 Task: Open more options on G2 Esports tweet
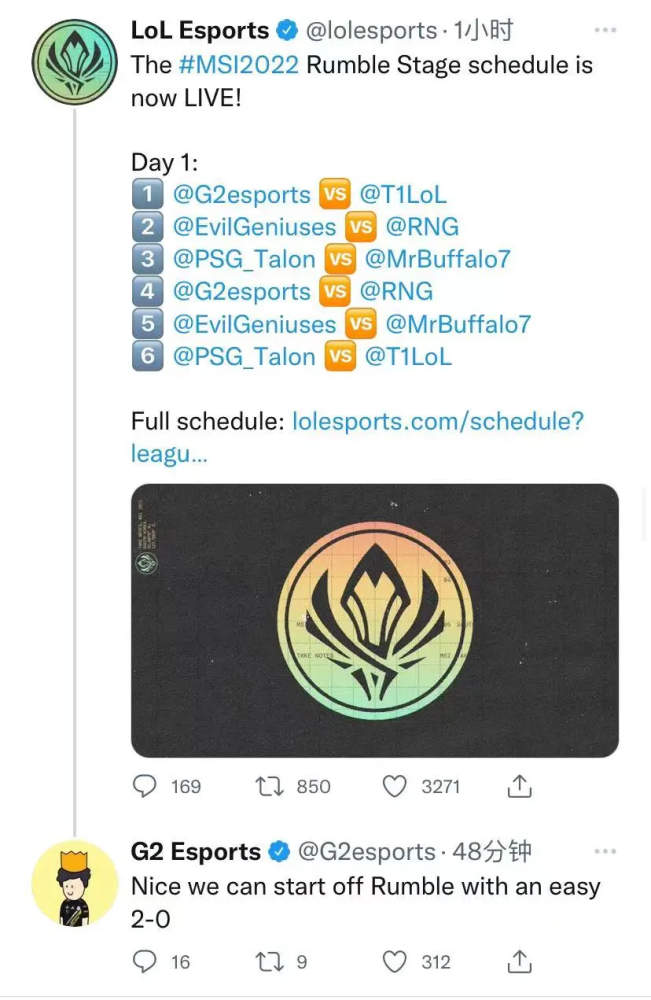(605, 851)
